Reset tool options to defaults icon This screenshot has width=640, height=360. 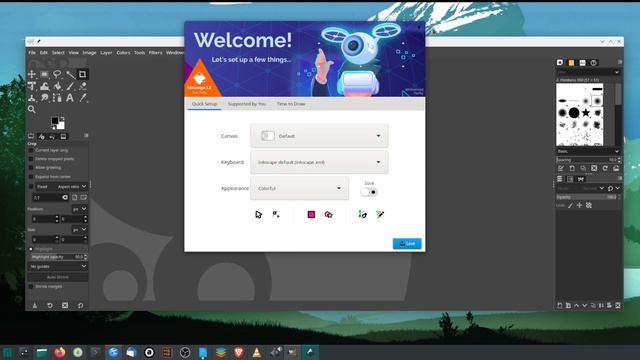click(x=80, y=305)
